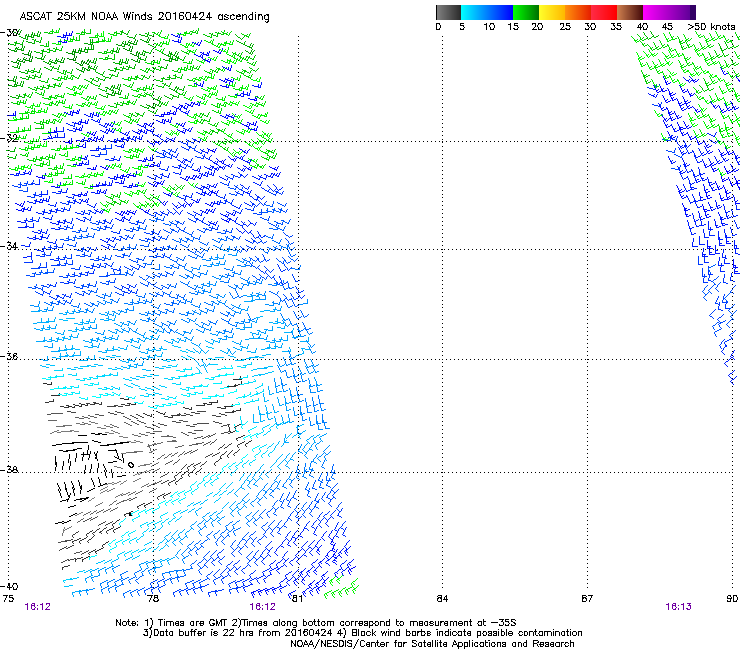This screenshot has height=650, width=740.
Task: Click the purple time stamp '18:13'
Action: 678,607
